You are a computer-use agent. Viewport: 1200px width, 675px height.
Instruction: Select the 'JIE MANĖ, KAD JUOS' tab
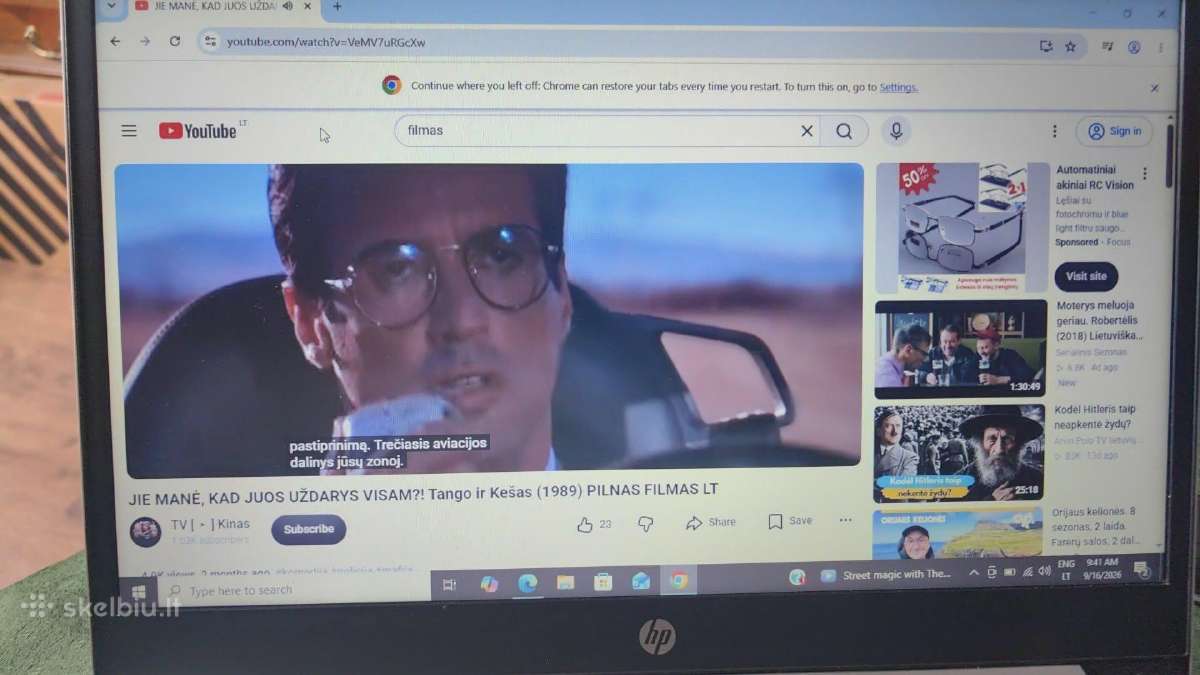pos(215,6)
